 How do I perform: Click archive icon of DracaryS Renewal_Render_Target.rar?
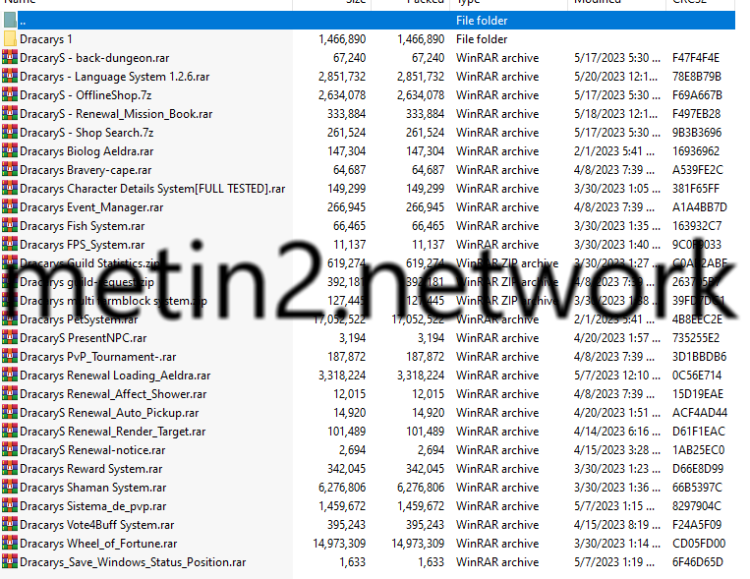point(10,431)
